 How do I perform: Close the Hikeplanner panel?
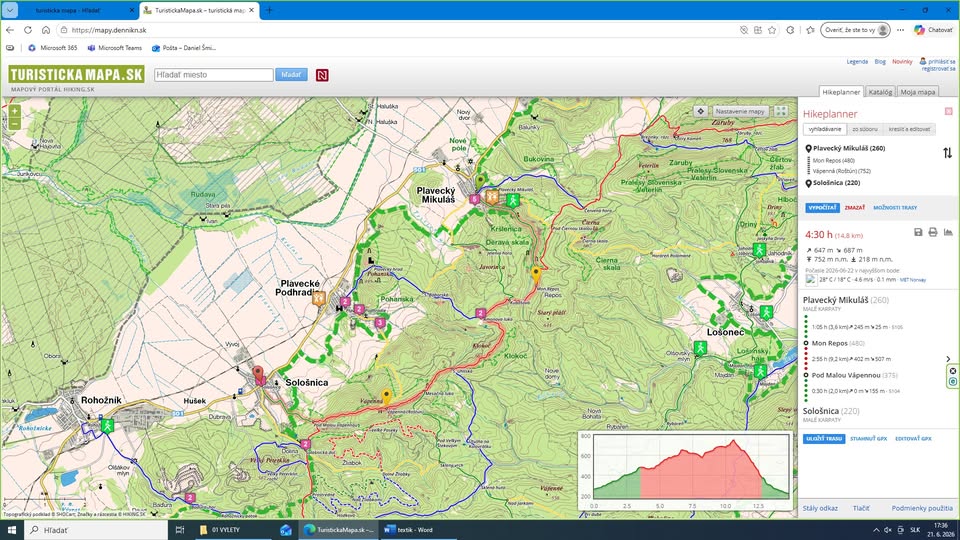(948, 111)
